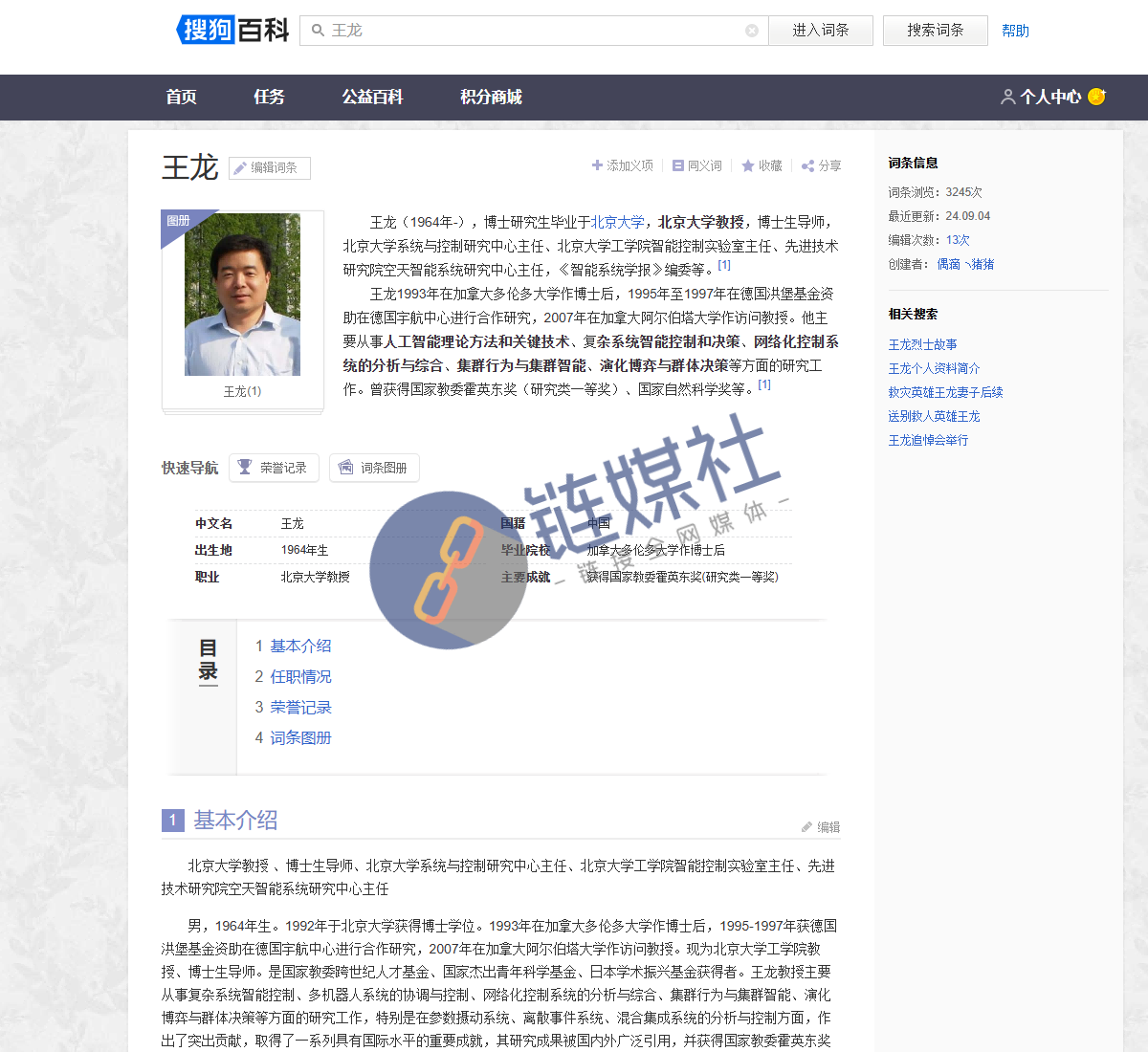1148x1052 pixels.
Task: Open the 北京大学 hyperlink
Action: click(617, 220)
